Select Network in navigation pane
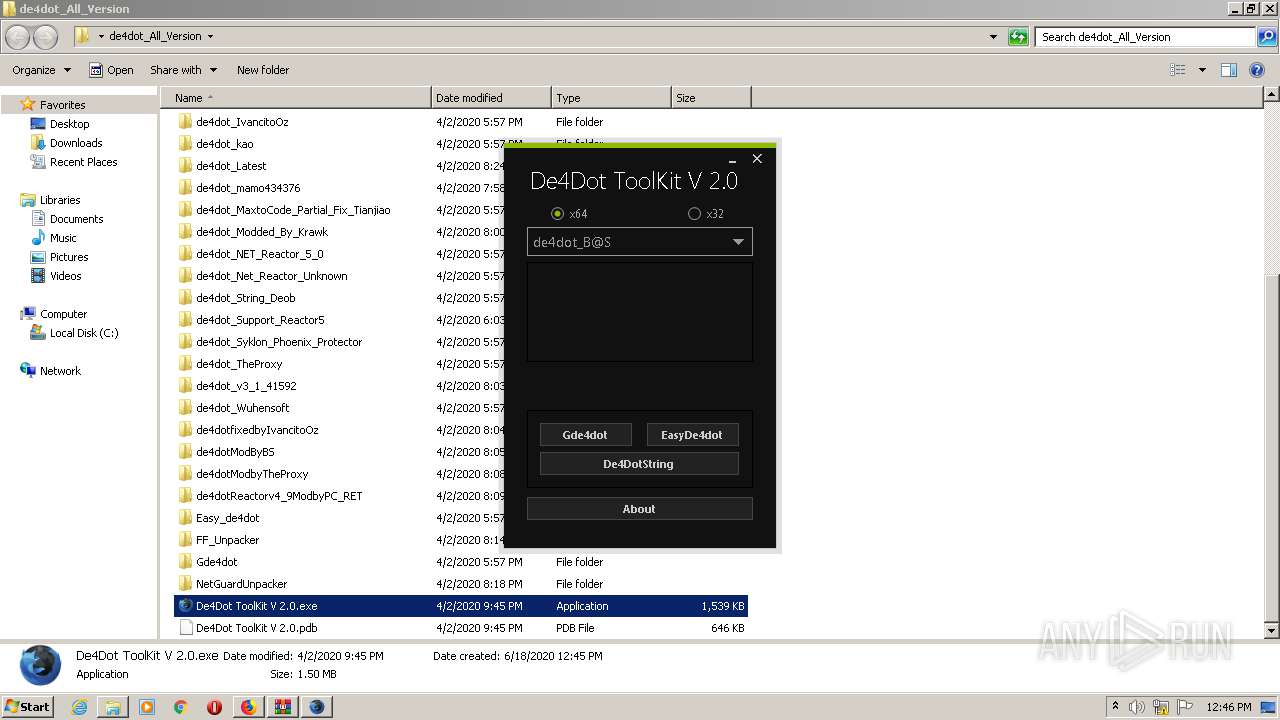This screenshot has width=1280, height=720. click(60, 371)
